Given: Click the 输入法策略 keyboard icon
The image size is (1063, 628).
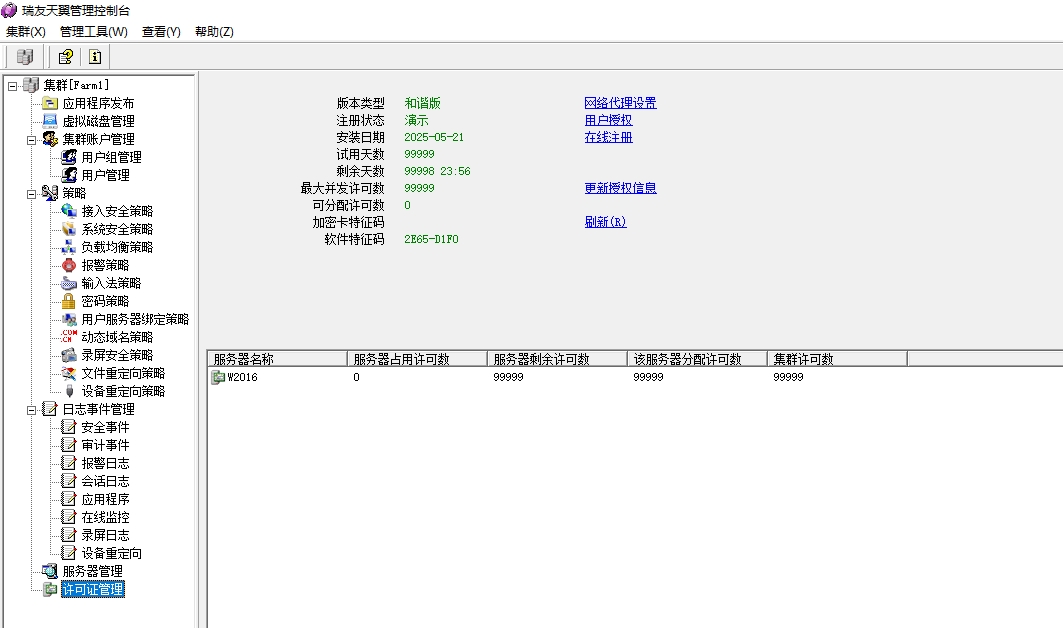Looking at the screenshot, I should tap(68, 283).
